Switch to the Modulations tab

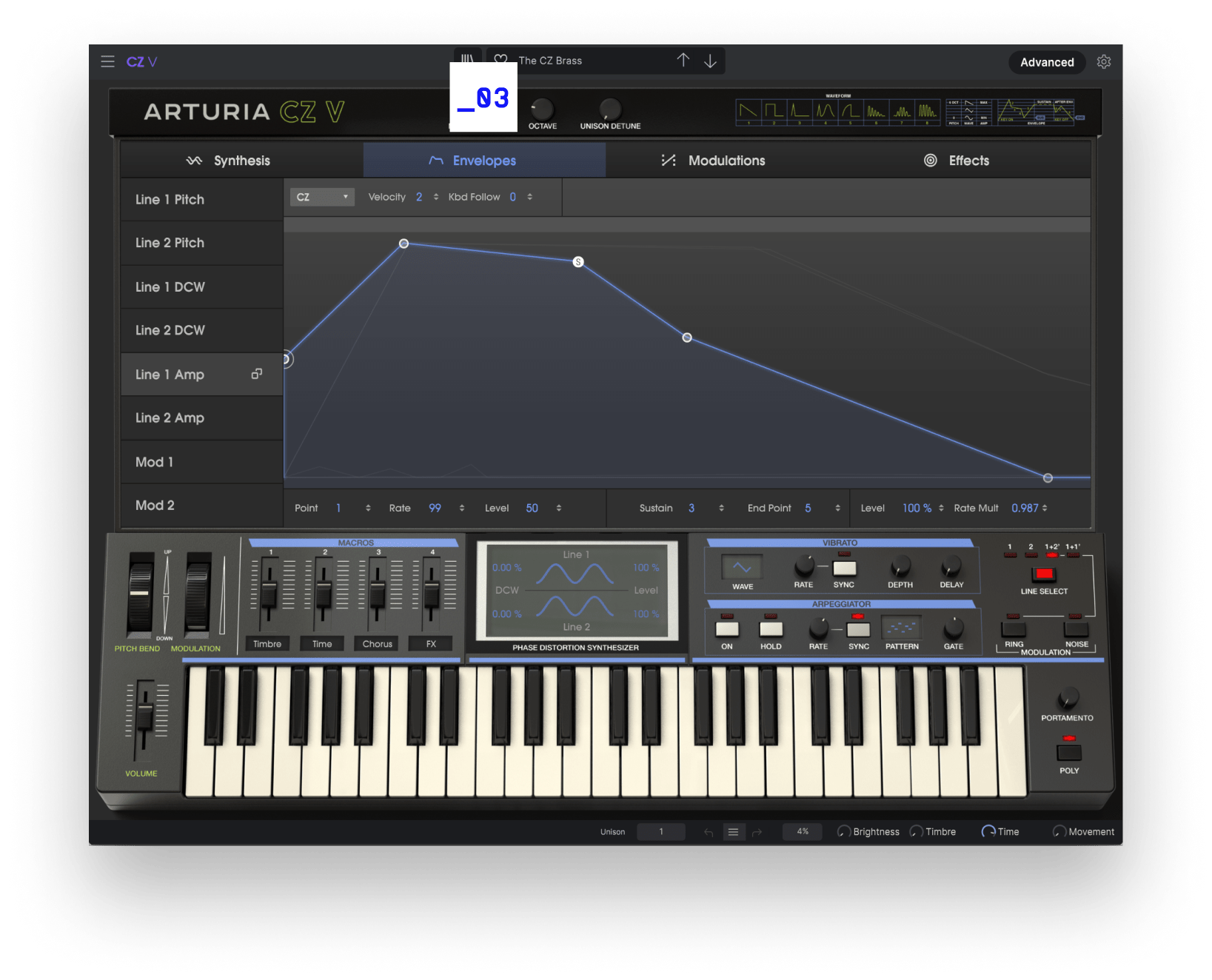[x=726, y=161]
